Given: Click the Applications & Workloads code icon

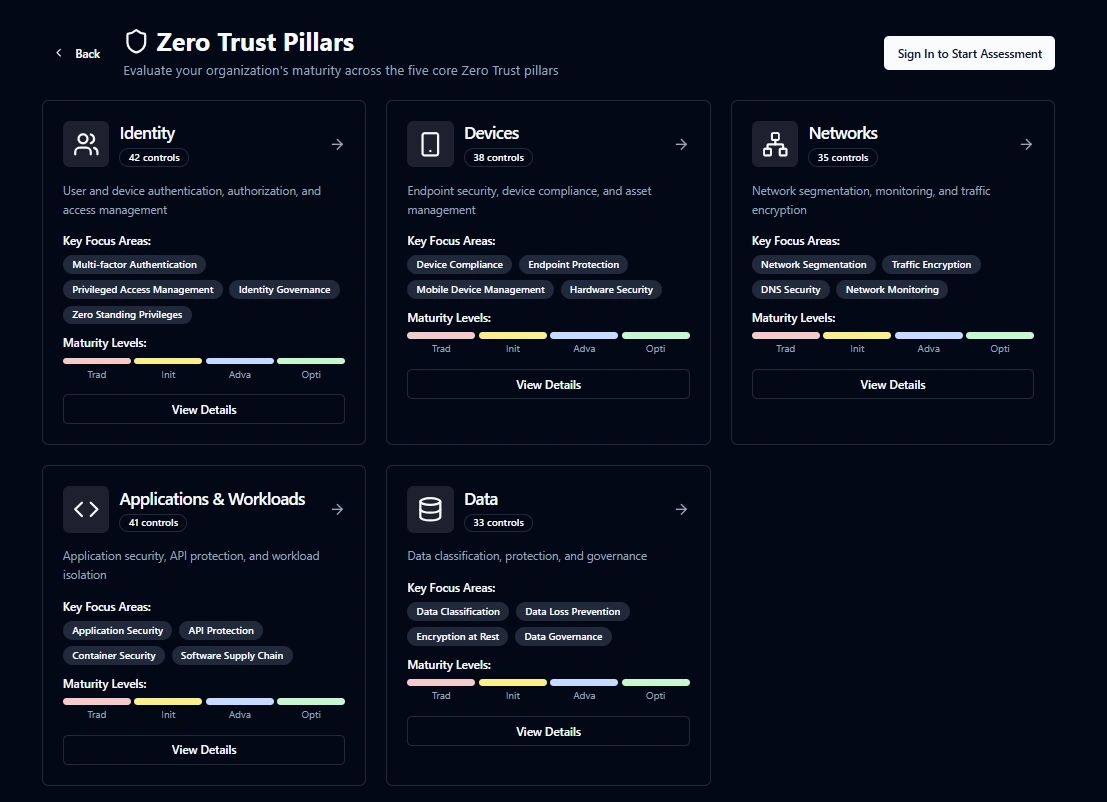Looking at the screenshot, I should click(x=86, y=509).
